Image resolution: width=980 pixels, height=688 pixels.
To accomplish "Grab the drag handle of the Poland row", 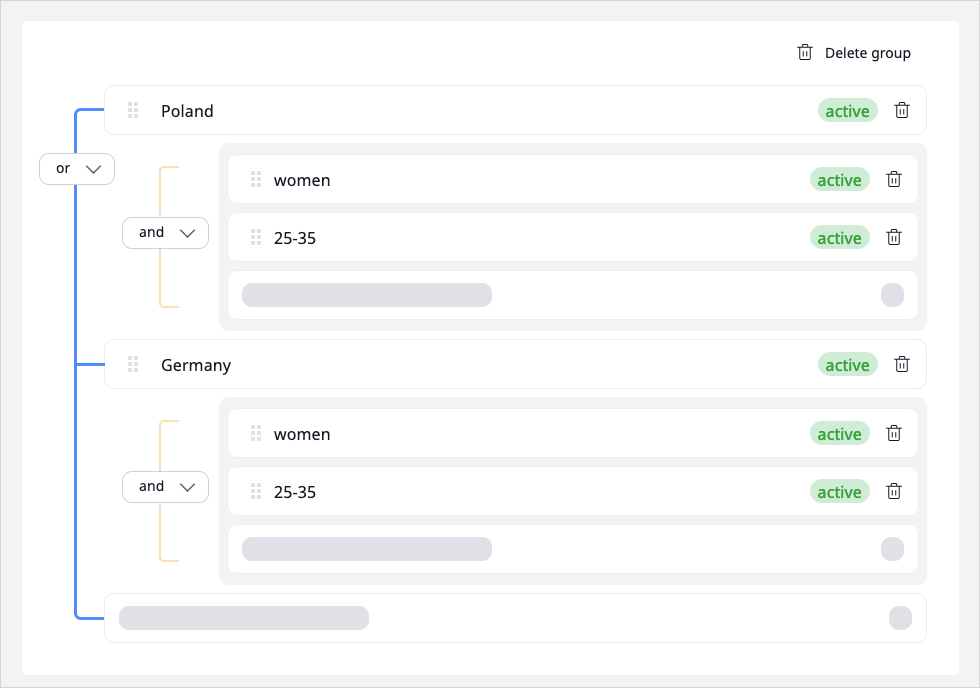I will point(133,111).
